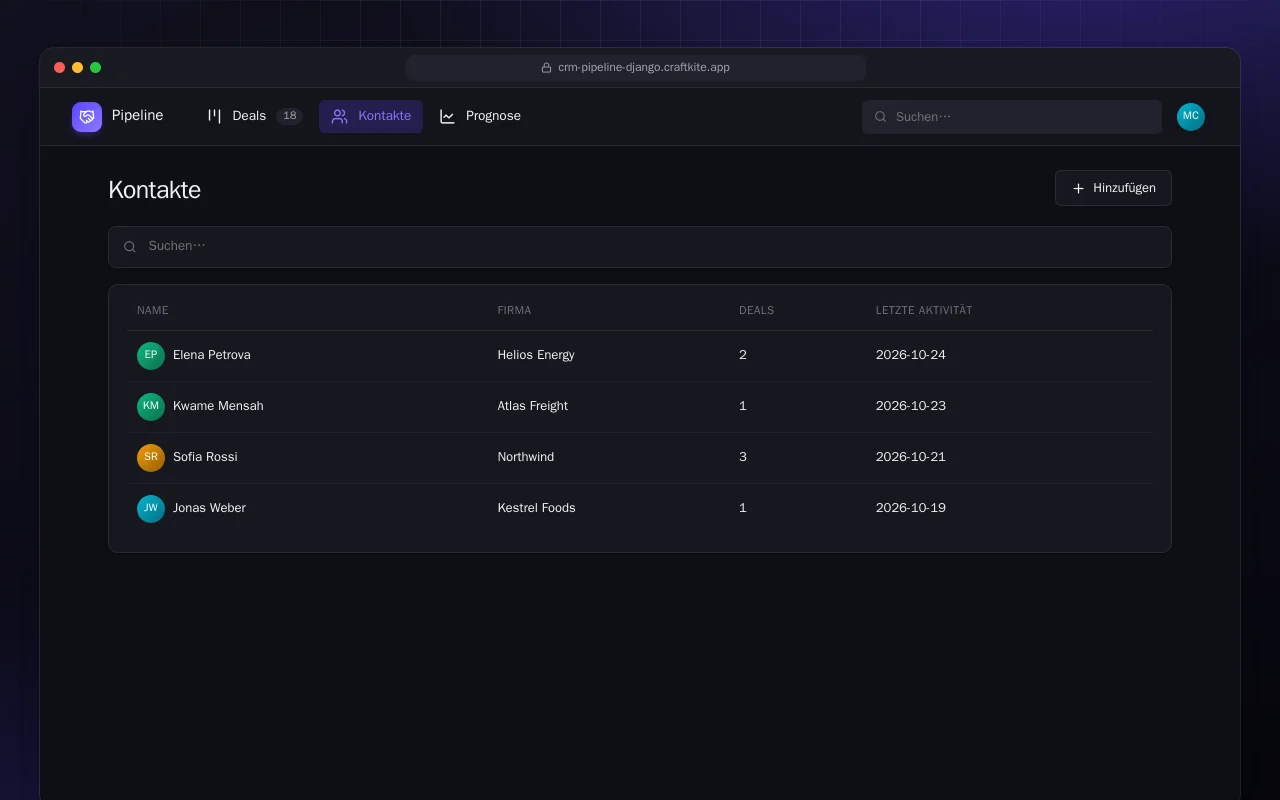
Task: Click the Kontakte people icon
Action: [x=340, y=116]
